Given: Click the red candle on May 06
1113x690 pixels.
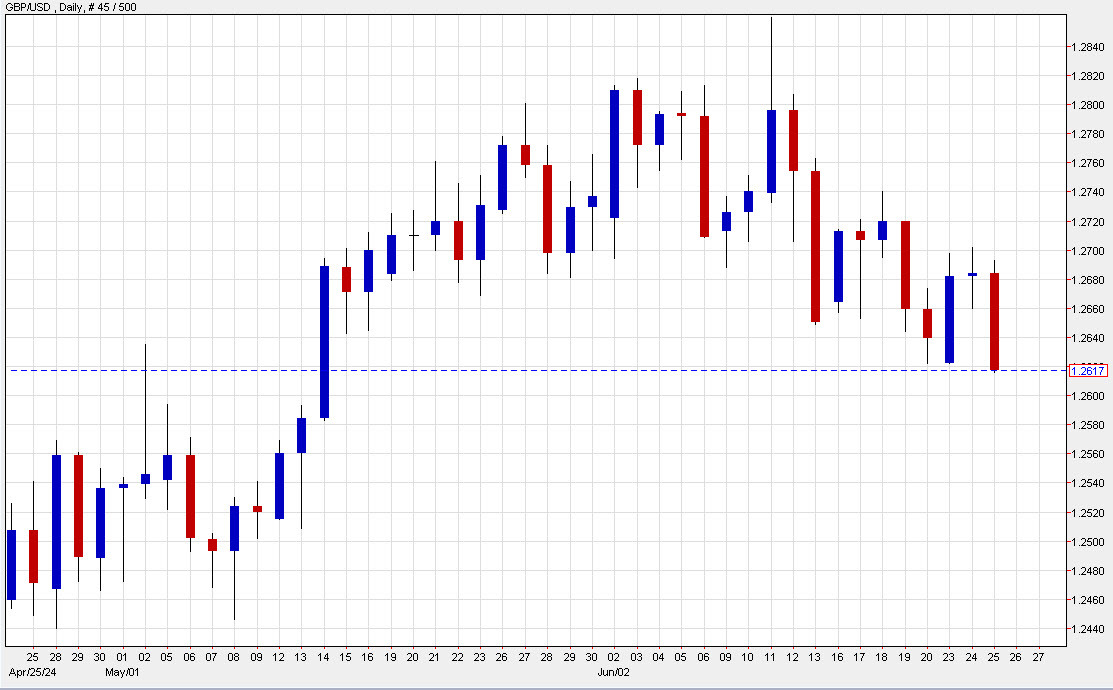Looking at the screenshot, I should 189,495.
